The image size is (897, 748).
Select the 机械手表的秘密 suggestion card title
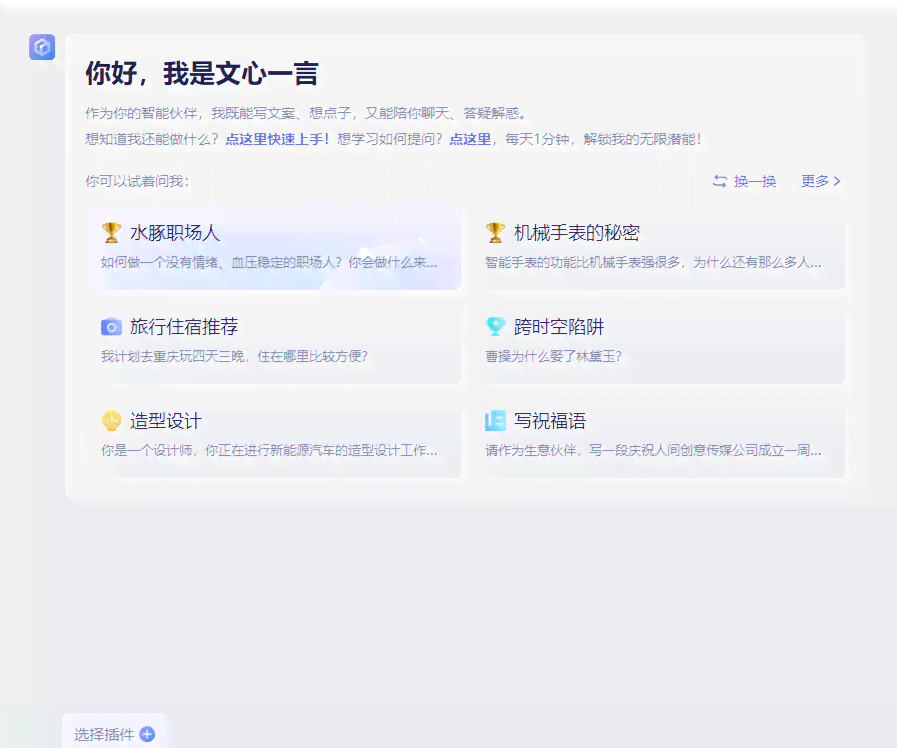577,233
